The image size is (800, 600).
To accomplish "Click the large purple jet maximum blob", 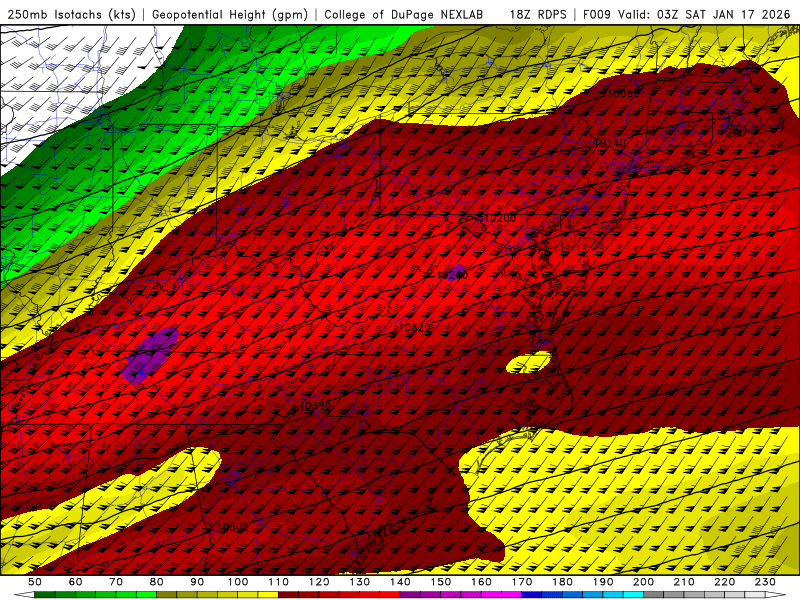I will (151, 355).
